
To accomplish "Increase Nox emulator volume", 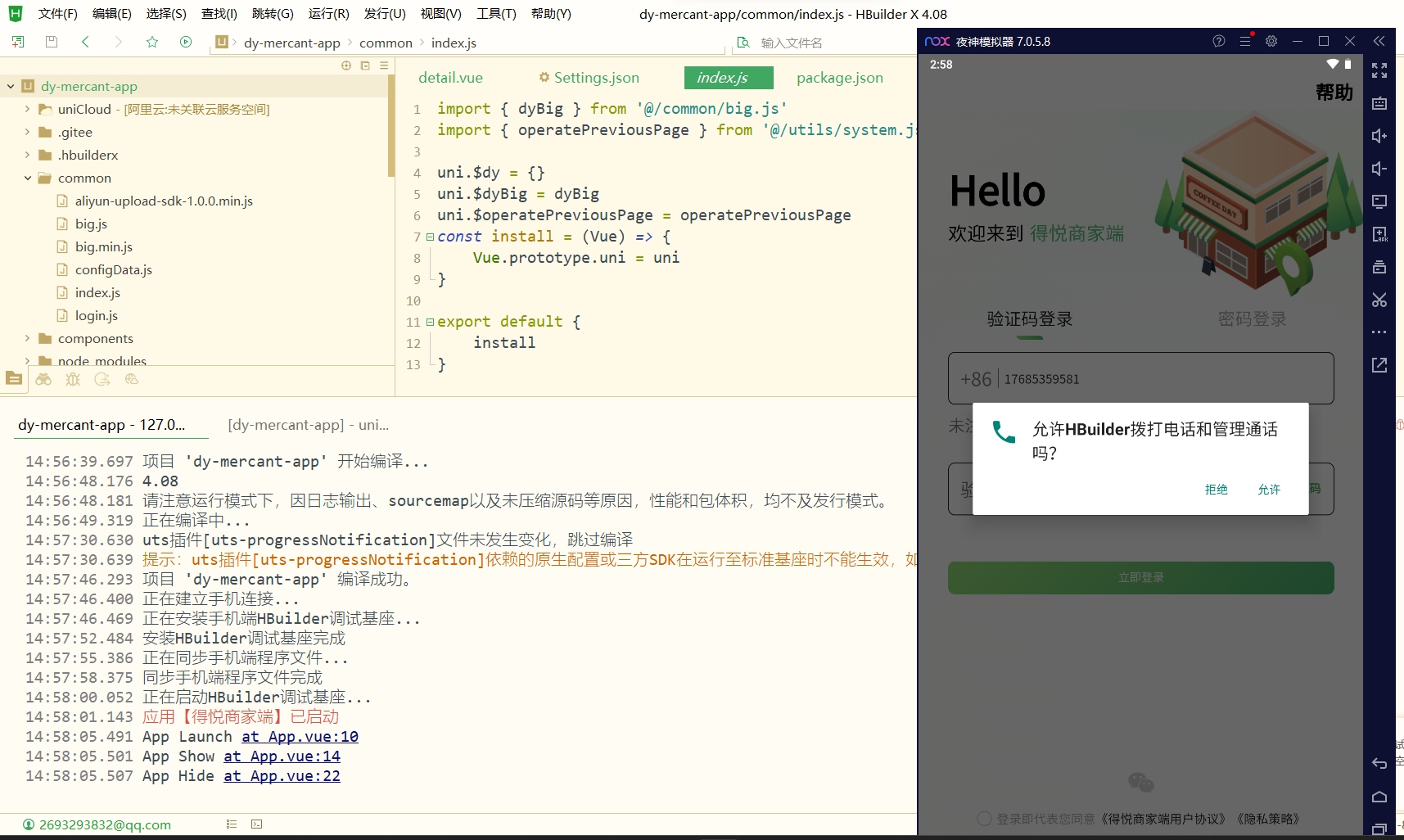I will (x=1379, y=136).
